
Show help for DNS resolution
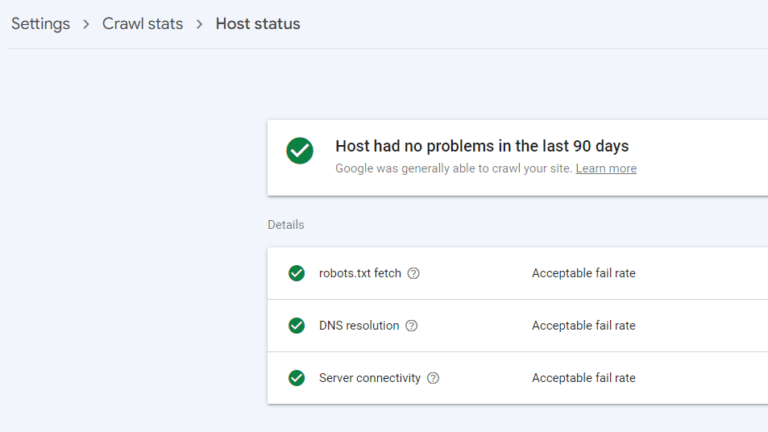click(412, 326)
